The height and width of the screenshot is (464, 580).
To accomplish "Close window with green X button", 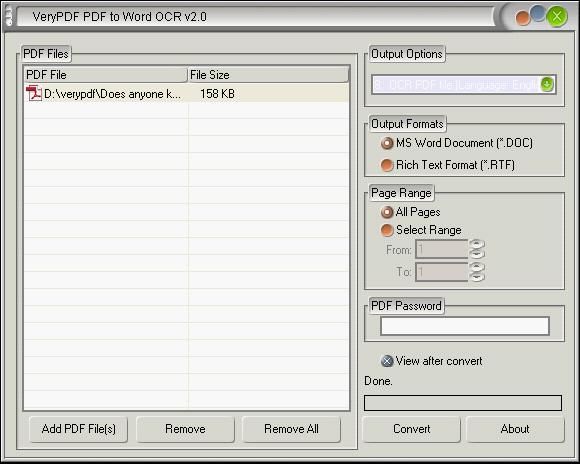I will coord(557,16).
